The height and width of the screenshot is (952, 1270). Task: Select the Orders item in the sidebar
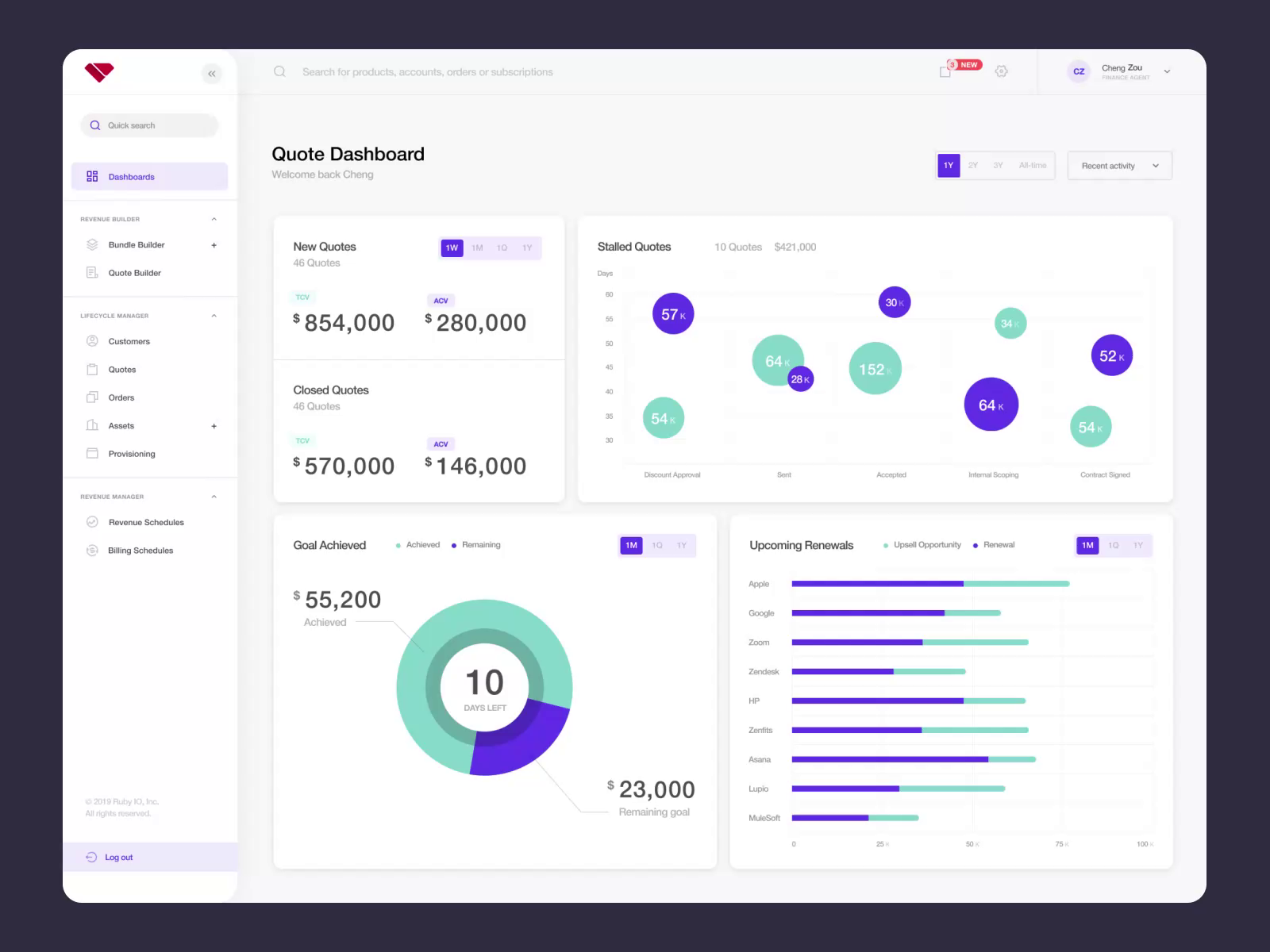point(121,397)
